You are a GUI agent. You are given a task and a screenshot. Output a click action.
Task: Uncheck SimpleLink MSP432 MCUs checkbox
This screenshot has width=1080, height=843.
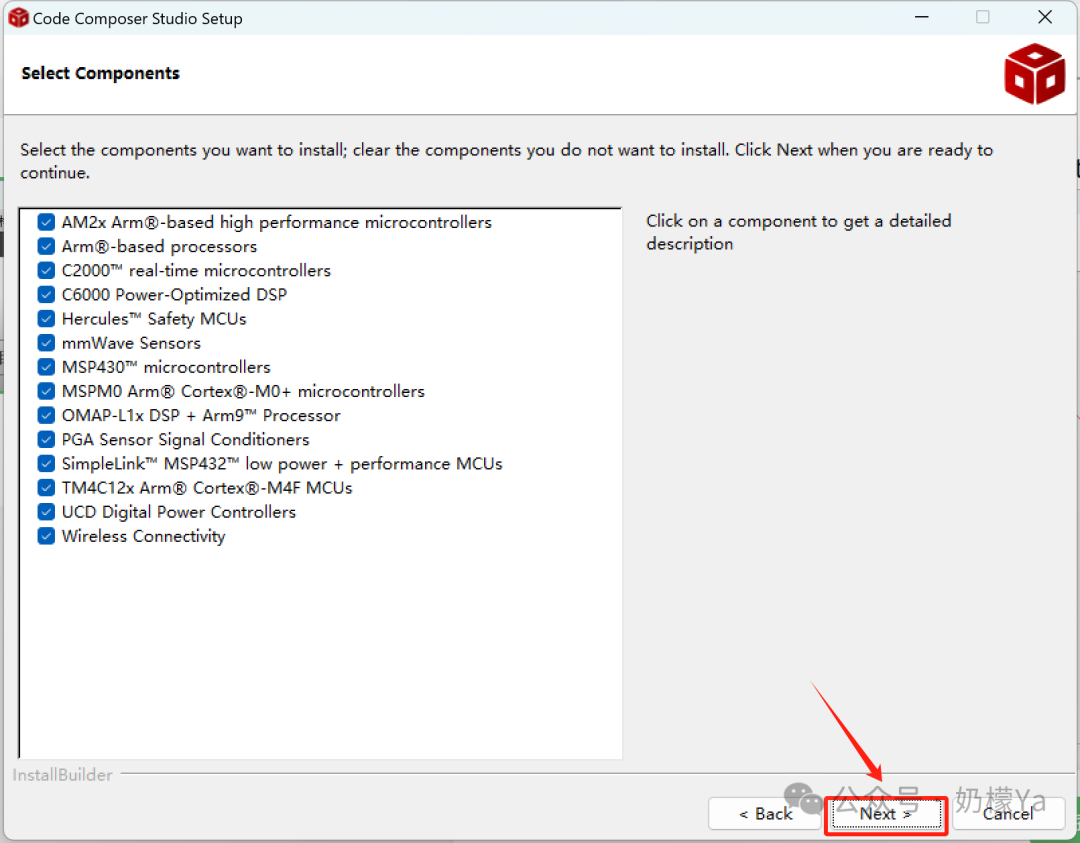[x=46, y=464]
